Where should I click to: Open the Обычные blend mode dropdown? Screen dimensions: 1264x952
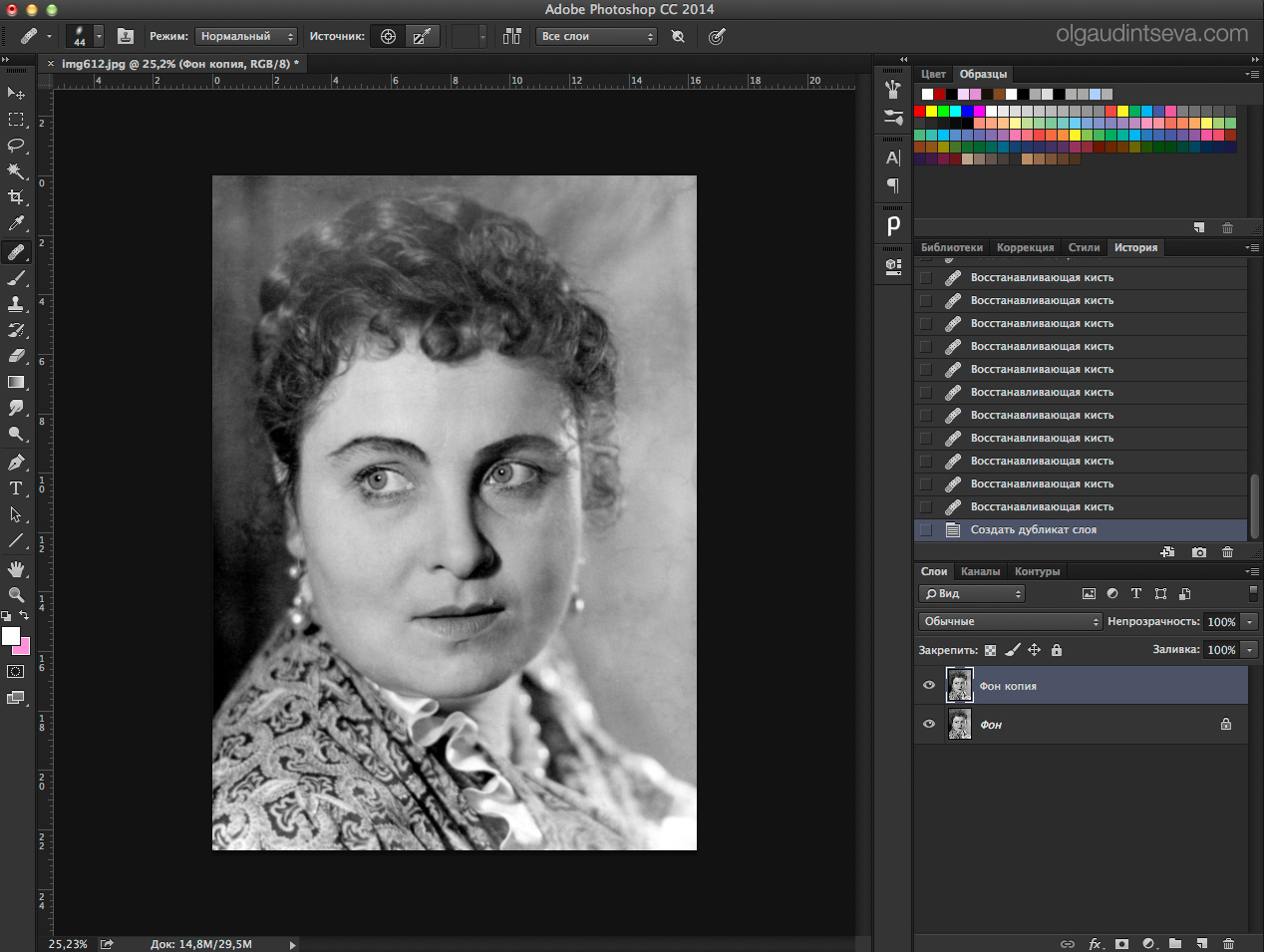(x=1010, y=621)
